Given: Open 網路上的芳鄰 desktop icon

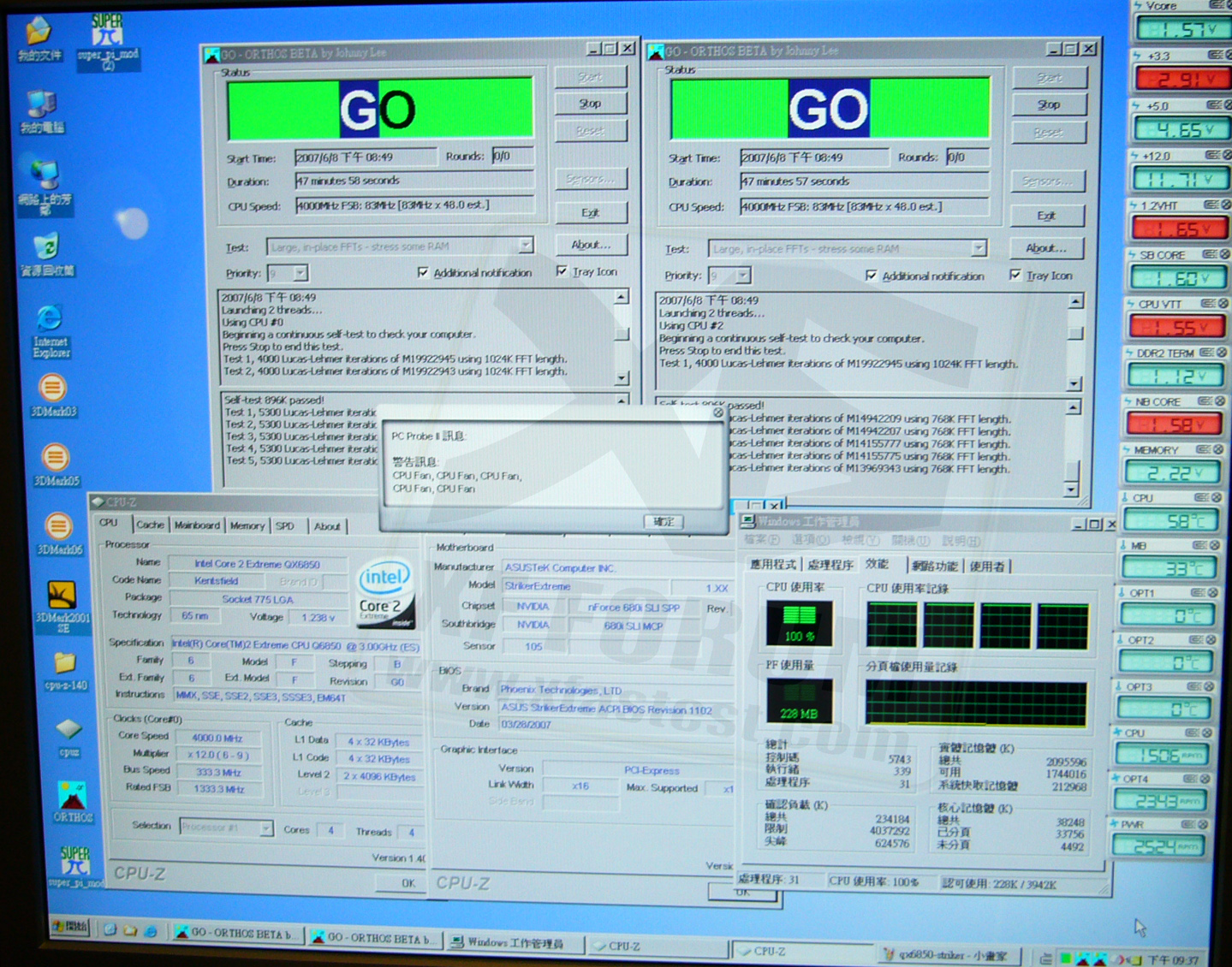Looking at the screenshot, I should pos(45,187).
